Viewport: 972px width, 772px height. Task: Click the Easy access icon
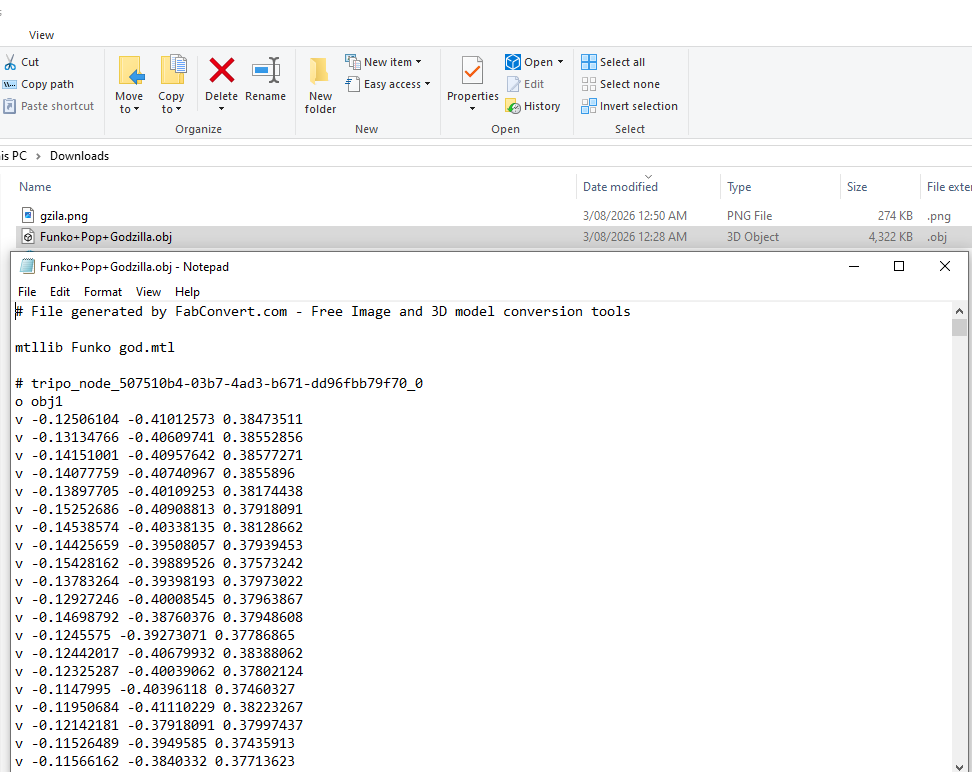tap(353, 84)
